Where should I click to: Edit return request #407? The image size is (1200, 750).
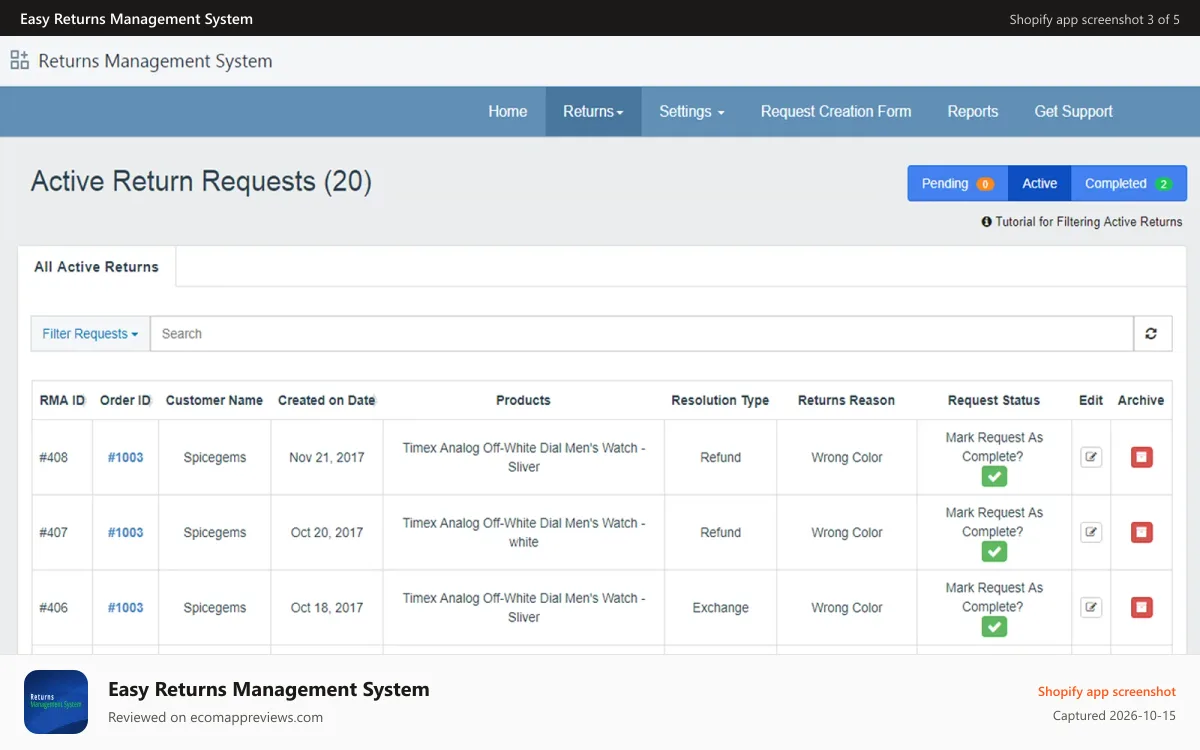pos(1091,532)
